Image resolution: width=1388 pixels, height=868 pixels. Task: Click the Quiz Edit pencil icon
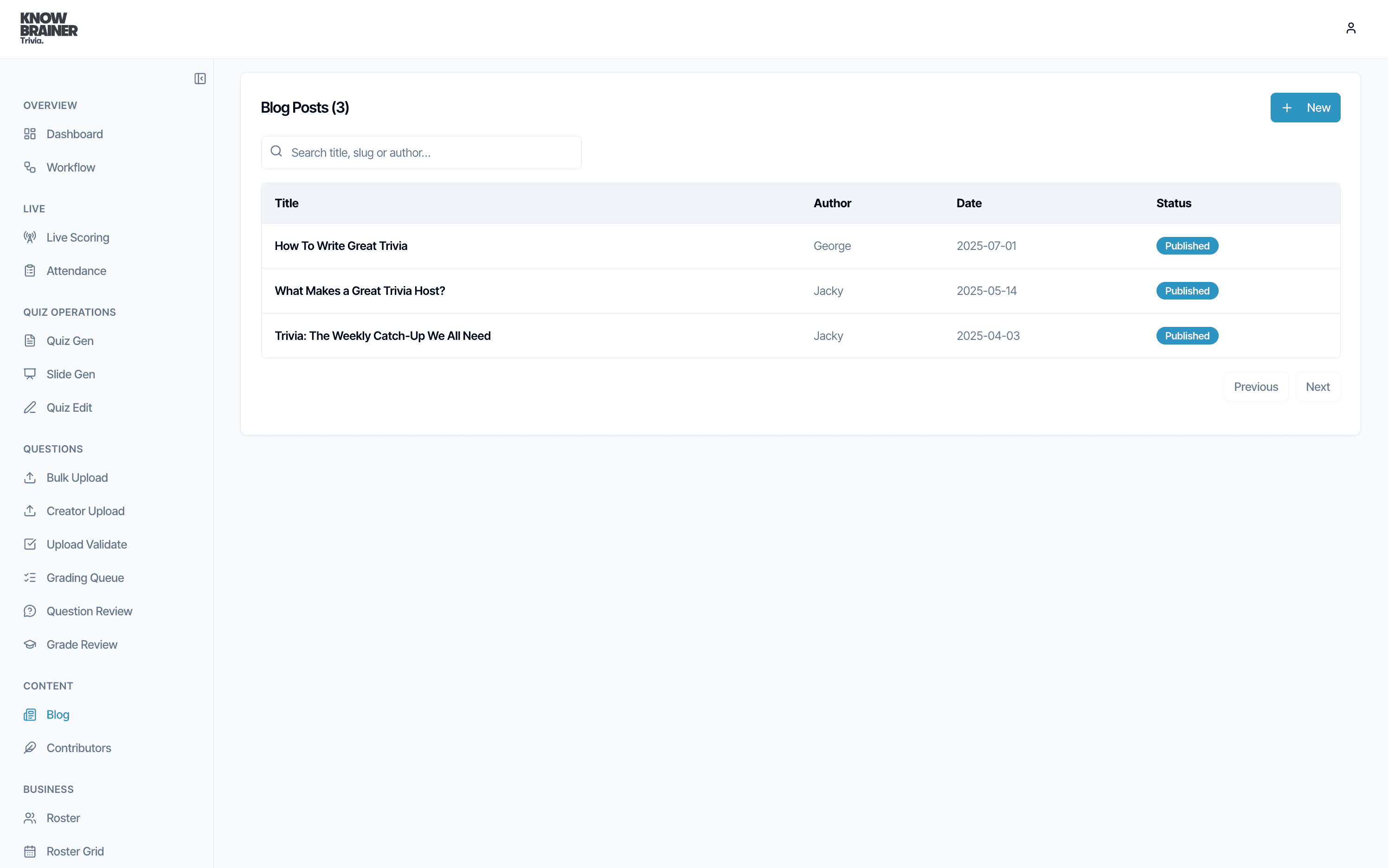pos(30,407)
